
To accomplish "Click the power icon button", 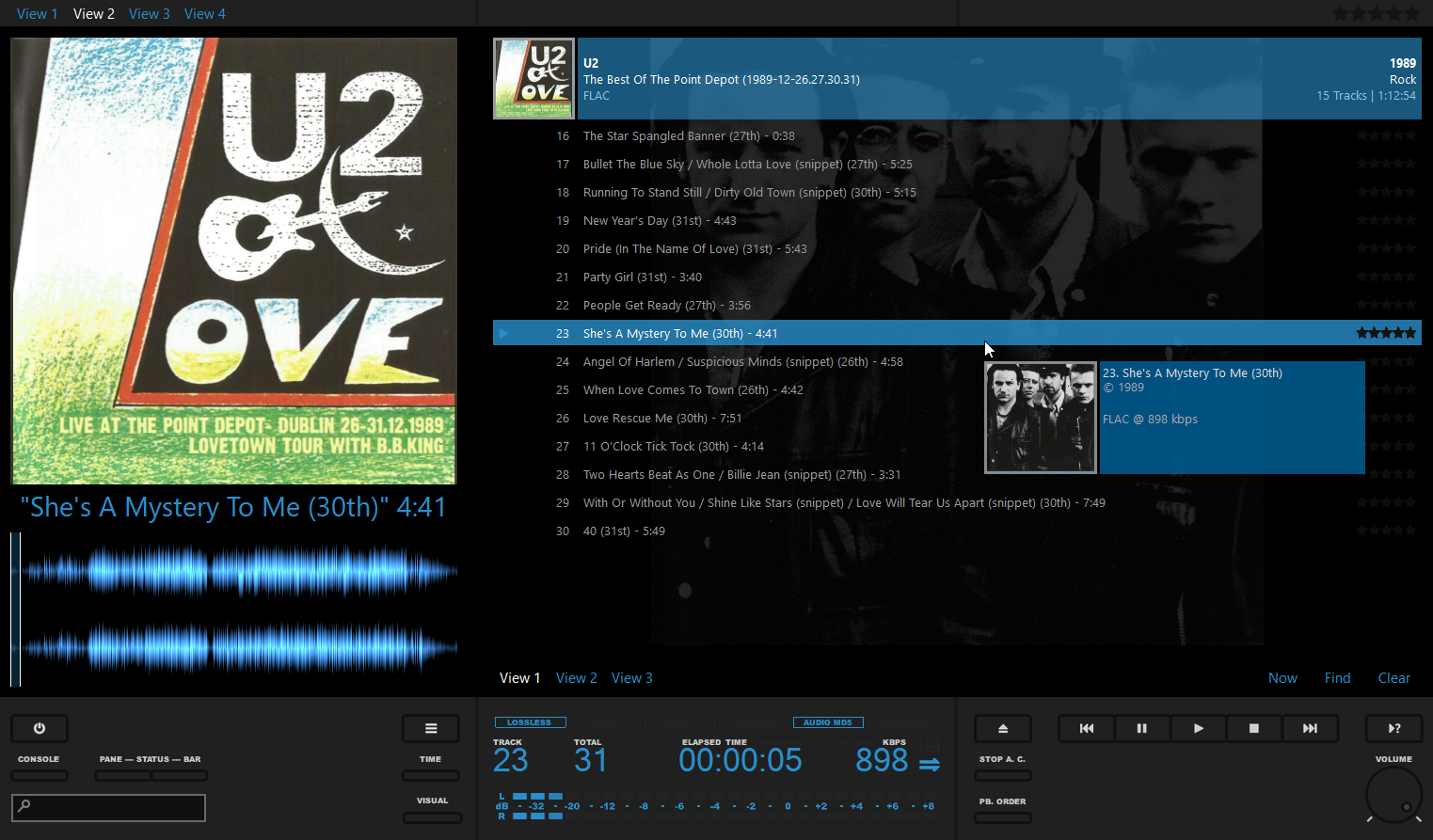I will pos(40,728).
